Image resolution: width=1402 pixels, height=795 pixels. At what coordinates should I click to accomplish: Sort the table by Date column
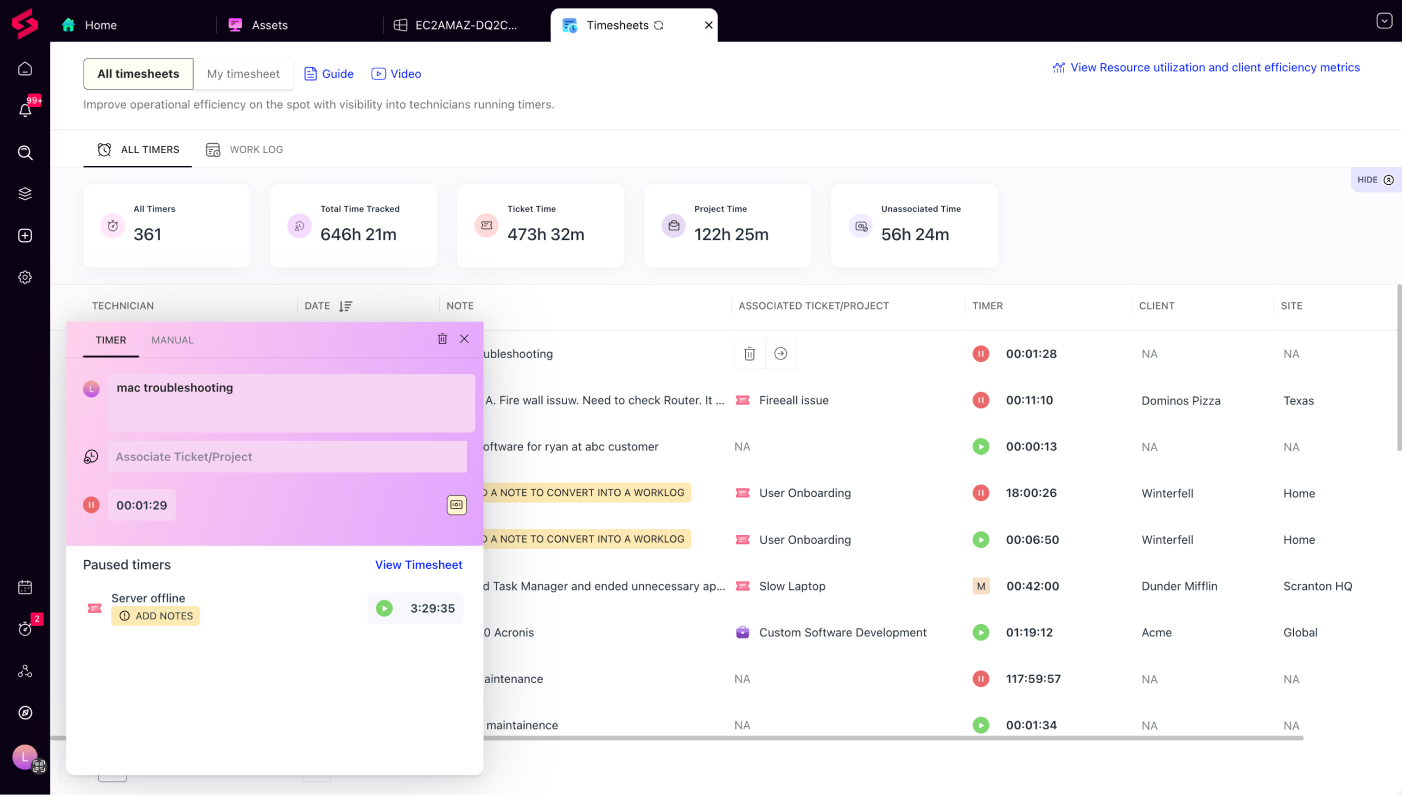(x=345, y=306)
